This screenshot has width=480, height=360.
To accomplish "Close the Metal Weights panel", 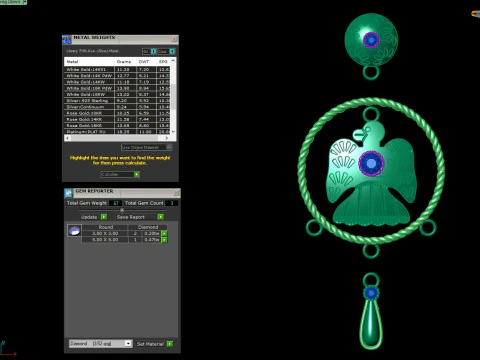I will (x=174, y=39).
